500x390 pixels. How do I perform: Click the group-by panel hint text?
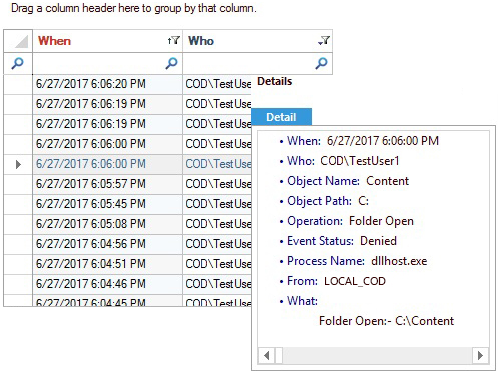tap(134, 8)
